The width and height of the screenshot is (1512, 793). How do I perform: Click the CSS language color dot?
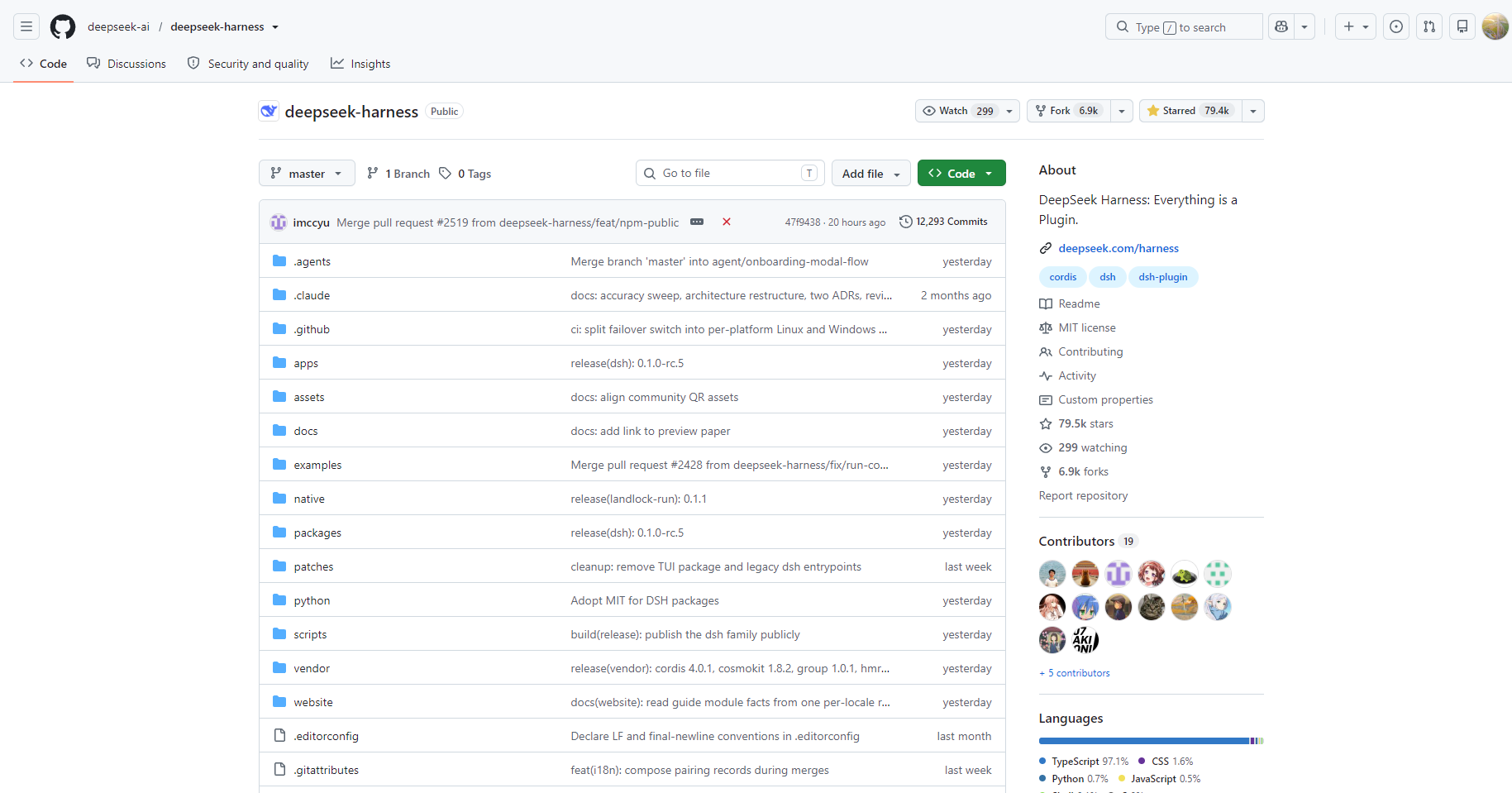pyautogui.click(x=1142, y=762)
